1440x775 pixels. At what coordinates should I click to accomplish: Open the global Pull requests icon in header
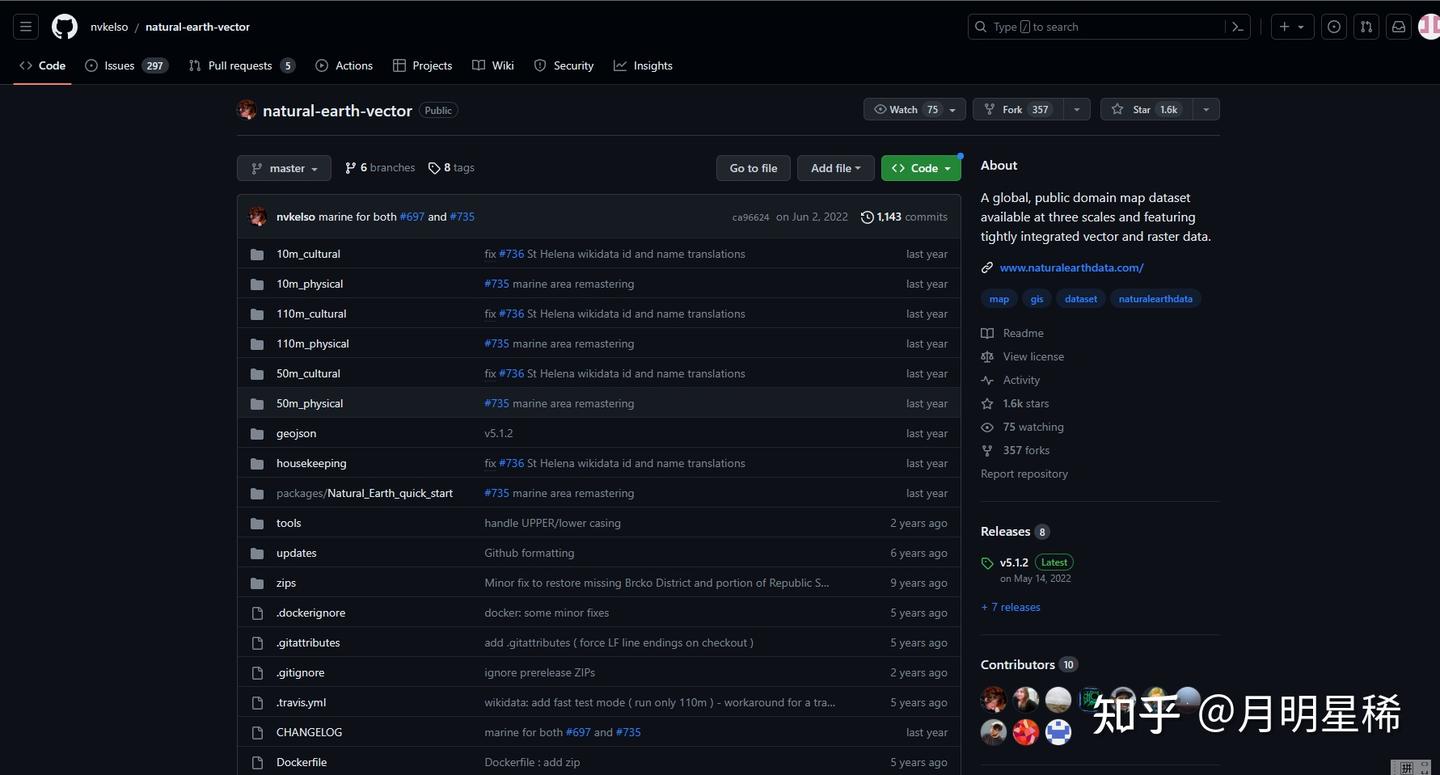(1367, 27)
